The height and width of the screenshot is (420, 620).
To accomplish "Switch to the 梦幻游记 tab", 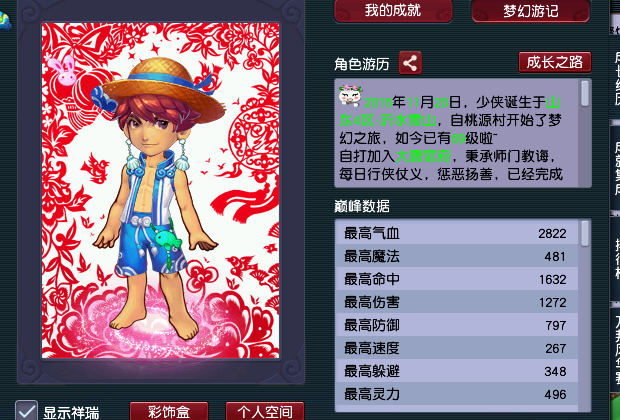I will pyautogui.click(x=531, y=11).
